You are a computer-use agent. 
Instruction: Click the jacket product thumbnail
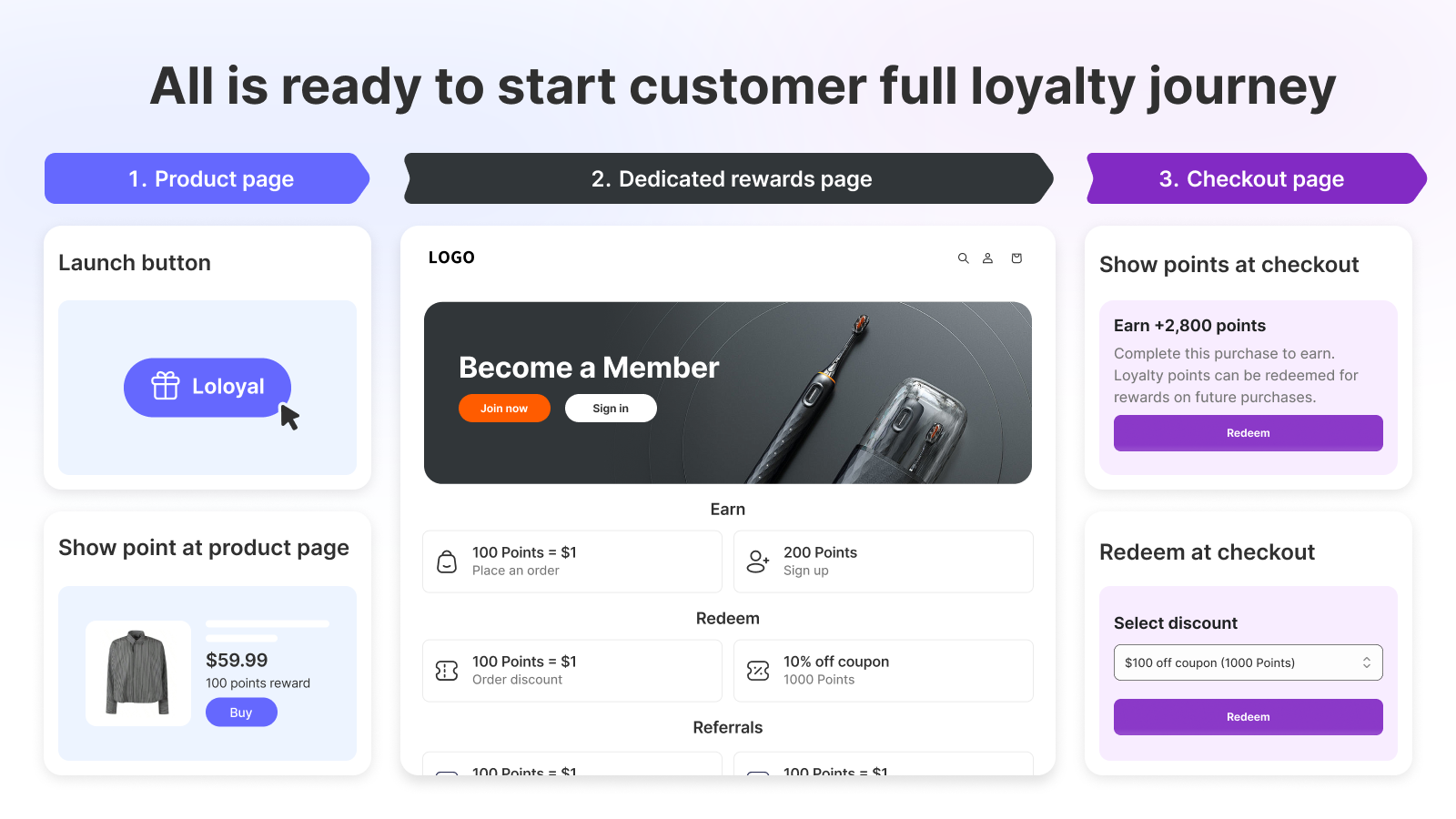[138, 673]
